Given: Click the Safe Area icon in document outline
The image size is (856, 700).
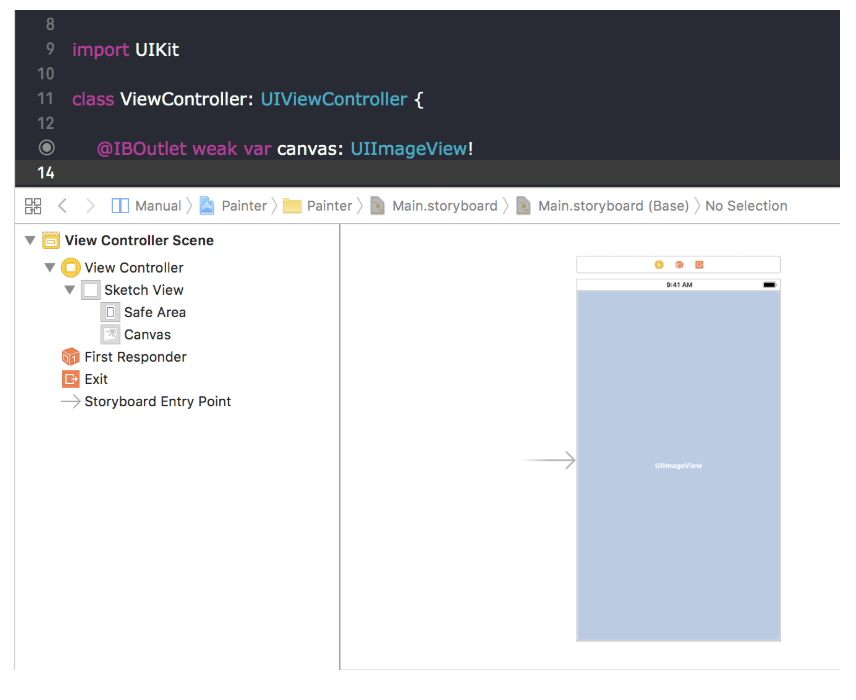Looking at the screenshot, I should click(x=110, y=312).
